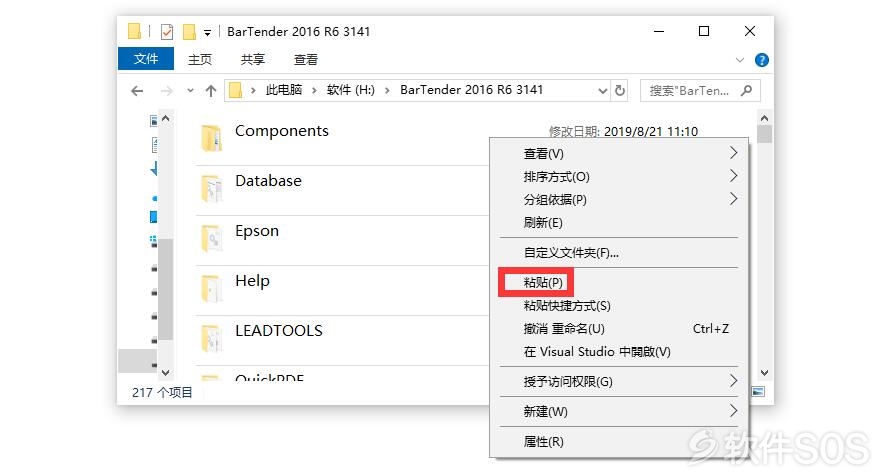The image size is (883, 475).
Task: Select 刷新(E) in context menu
Action: point(619,223)
